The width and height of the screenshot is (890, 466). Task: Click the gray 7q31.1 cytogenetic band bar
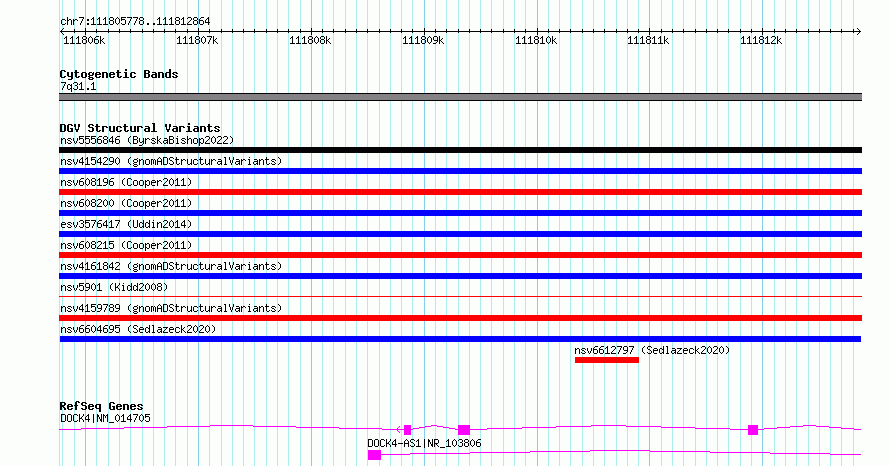(460, 97)
